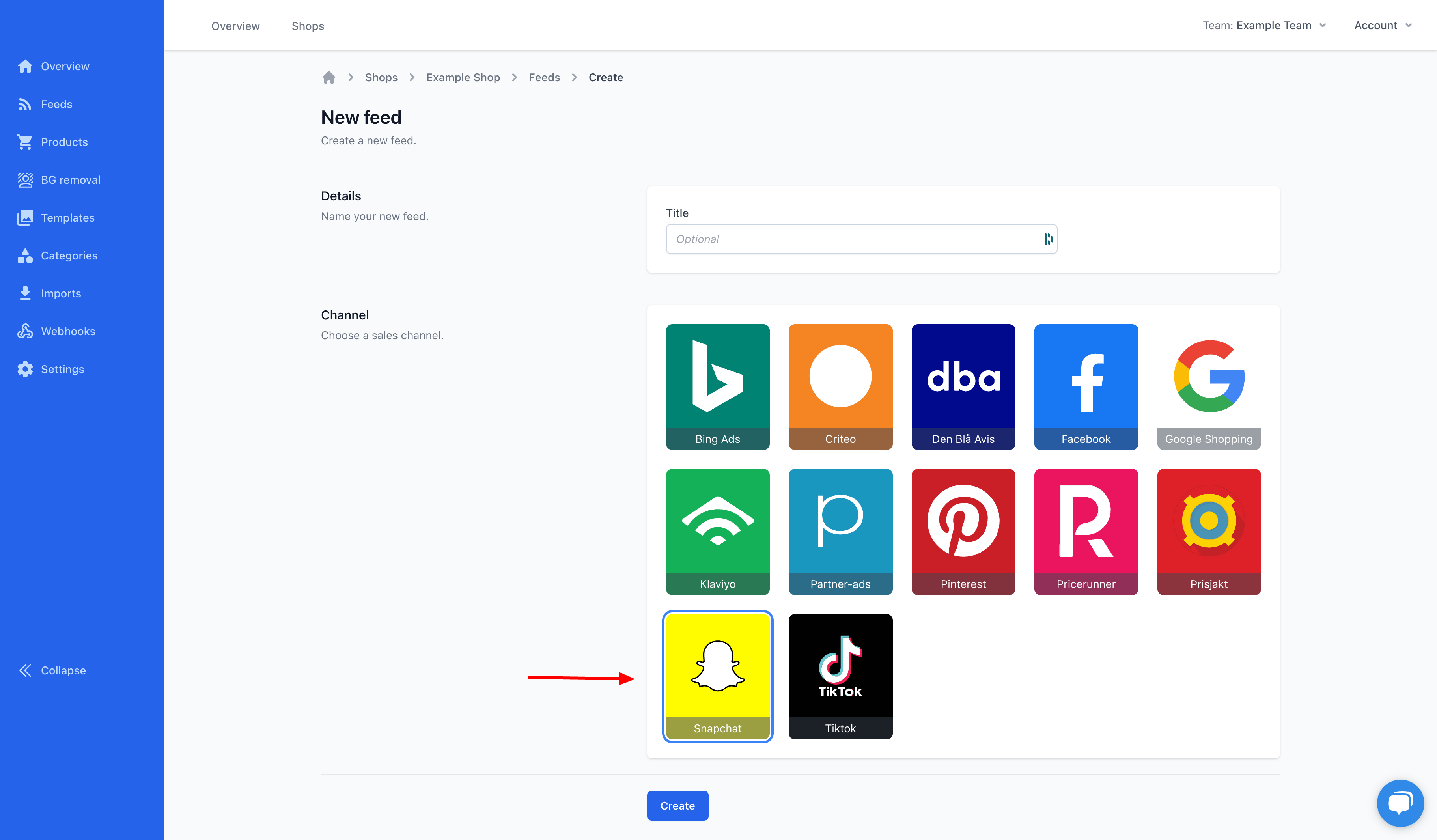
Task: Switch to the Overview top tab
Action: coord(235,26)
